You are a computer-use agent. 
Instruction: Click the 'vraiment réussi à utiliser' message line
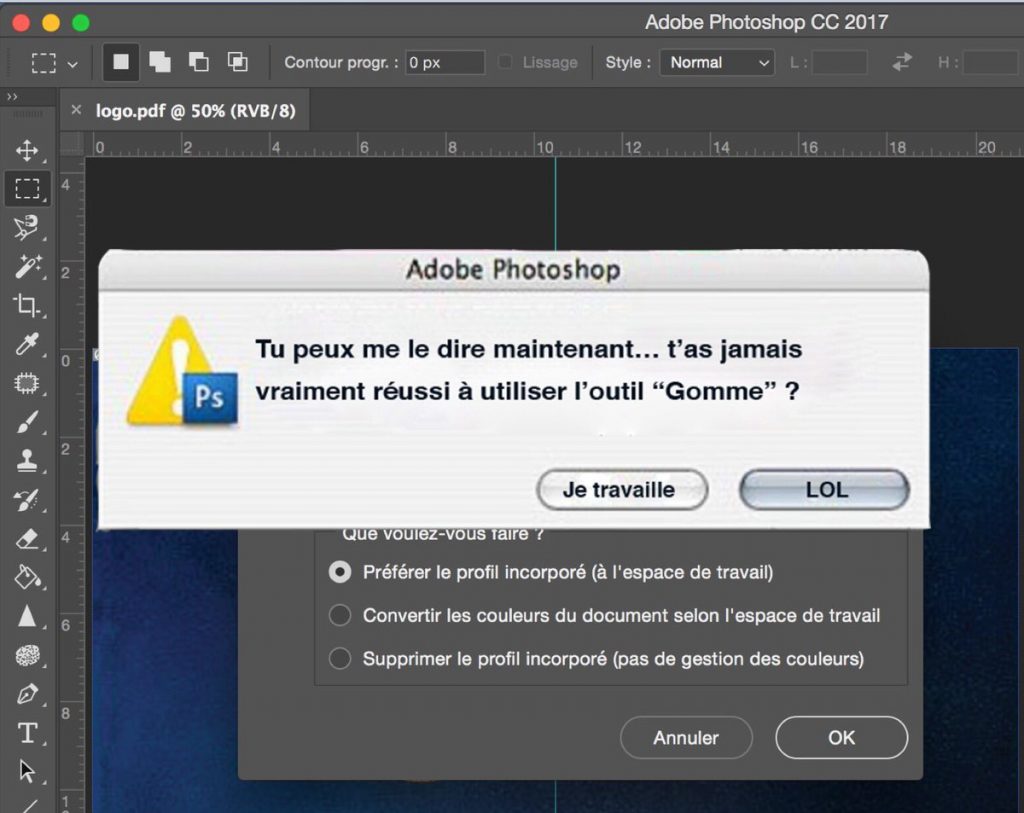[527, 391]
